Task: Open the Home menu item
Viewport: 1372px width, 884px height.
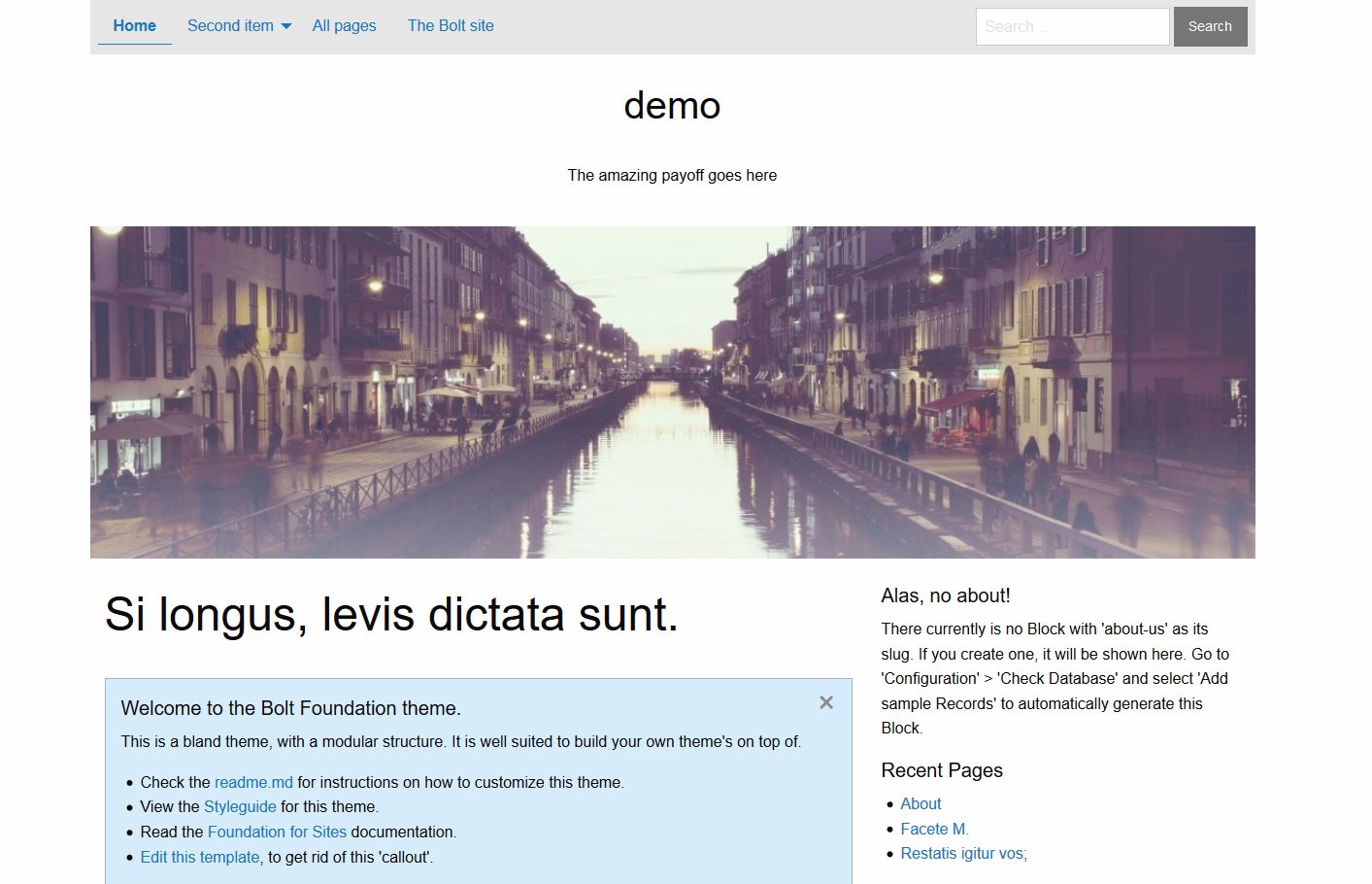Action: (135, 25)
